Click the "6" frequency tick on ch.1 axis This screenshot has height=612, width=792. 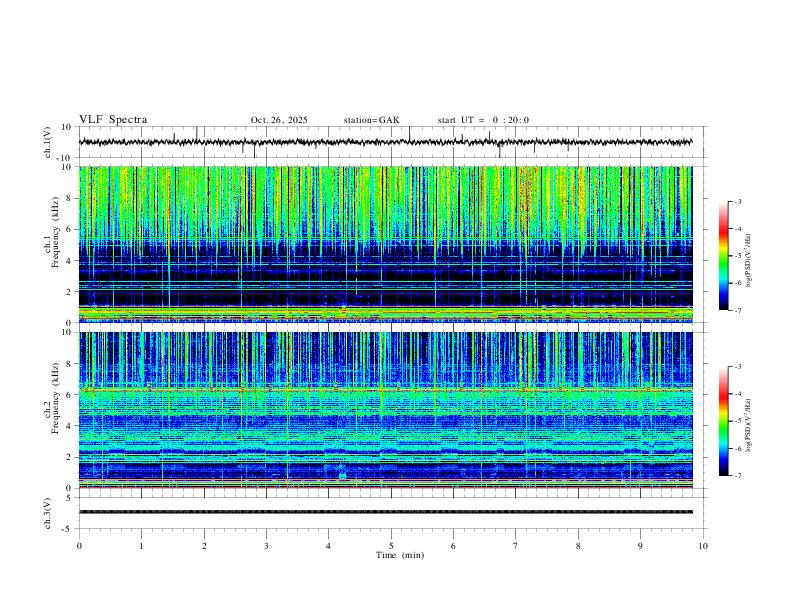[70, 229]
